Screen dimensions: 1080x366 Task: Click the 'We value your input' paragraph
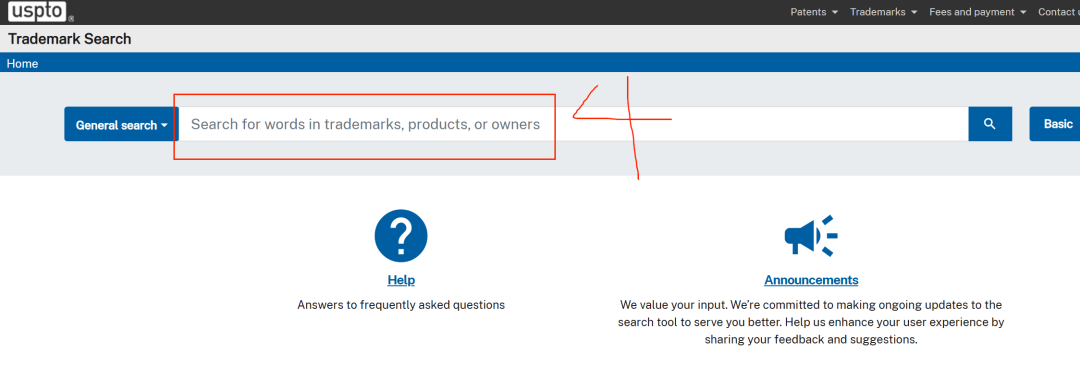811,322
